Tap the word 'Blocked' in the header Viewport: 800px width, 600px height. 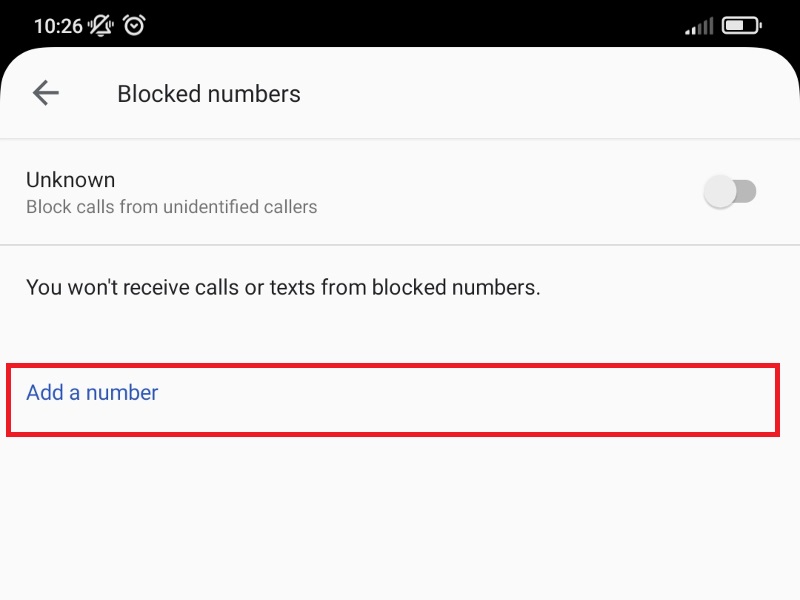point(157,94)
